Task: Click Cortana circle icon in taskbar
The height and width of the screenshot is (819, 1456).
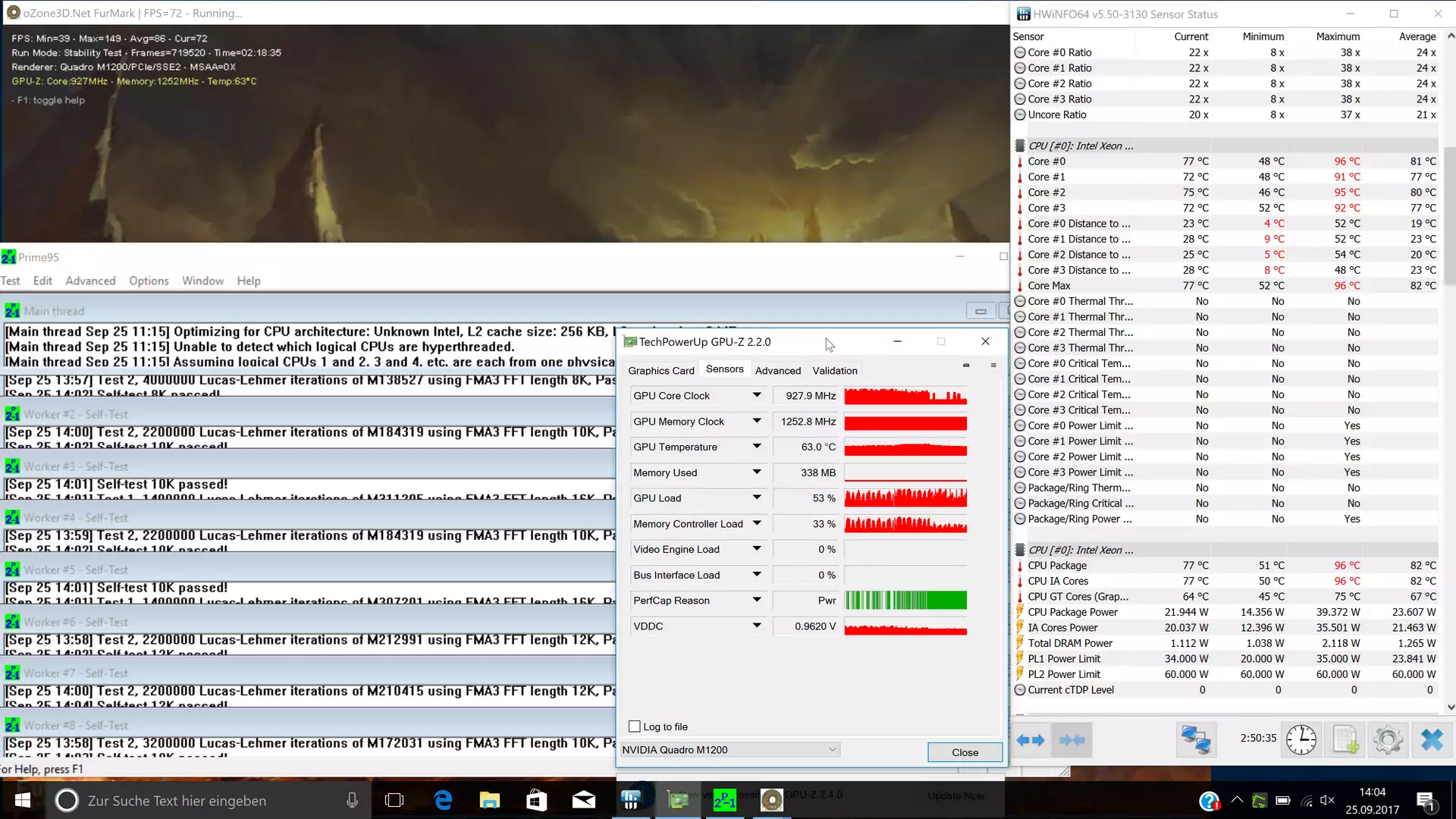Action: [x=67, y=800]
